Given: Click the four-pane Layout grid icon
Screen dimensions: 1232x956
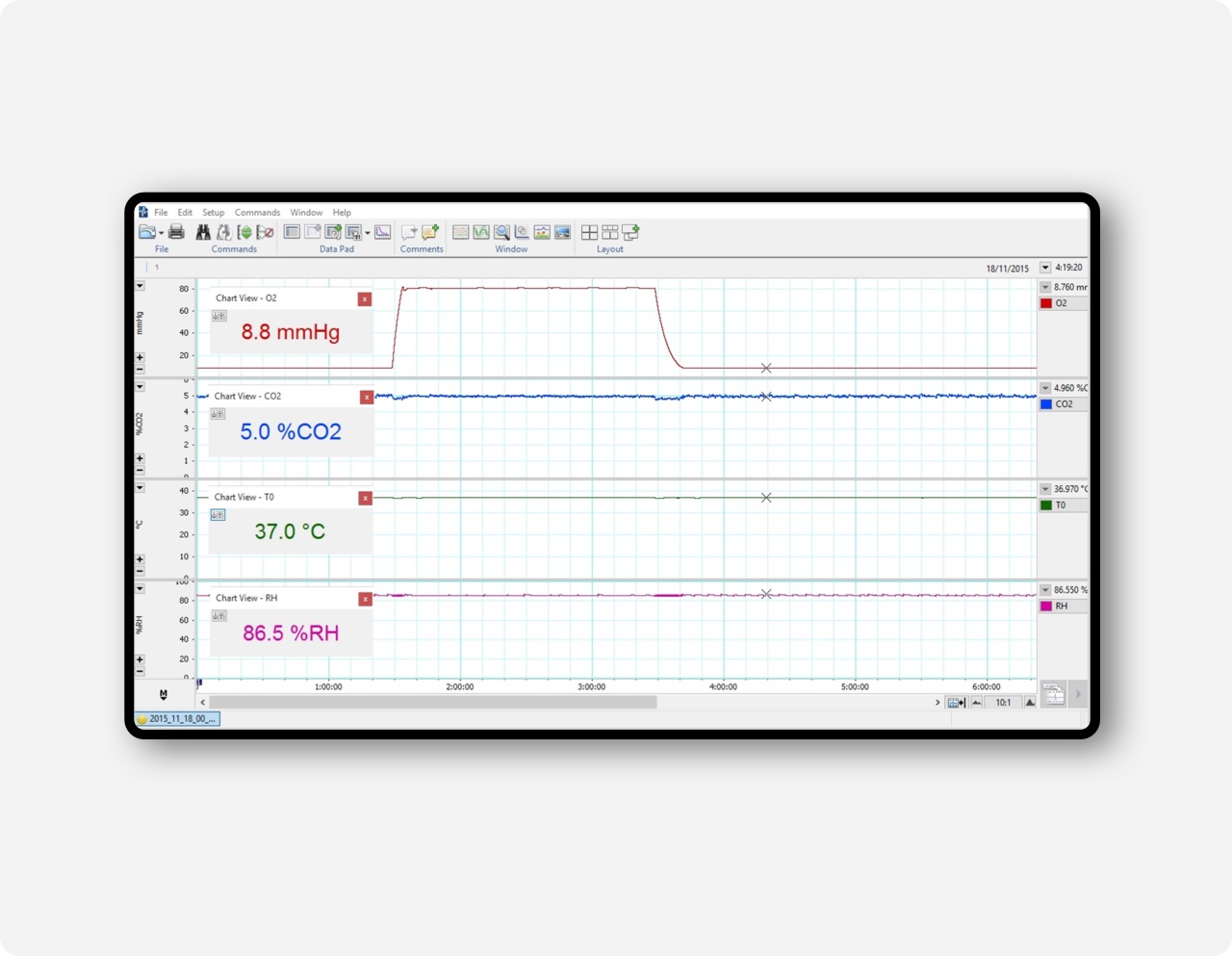Looking at the screenshot, I should [589, 232].
